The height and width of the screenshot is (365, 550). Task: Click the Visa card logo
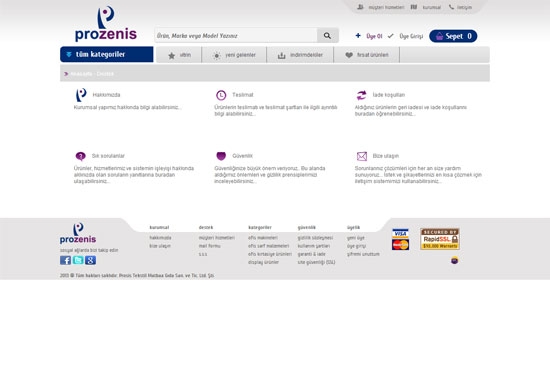coord(400,233)
